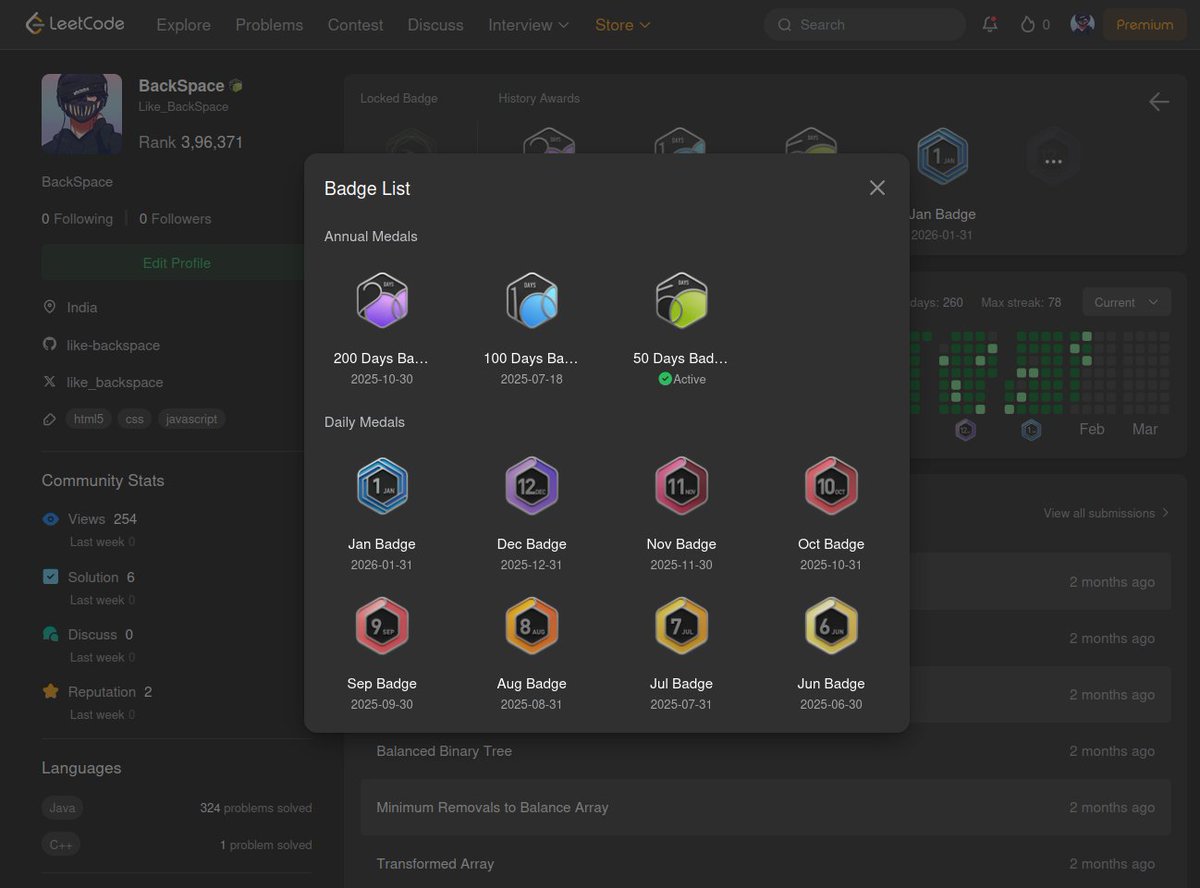Open the Discuss tab

pos(436,25)
